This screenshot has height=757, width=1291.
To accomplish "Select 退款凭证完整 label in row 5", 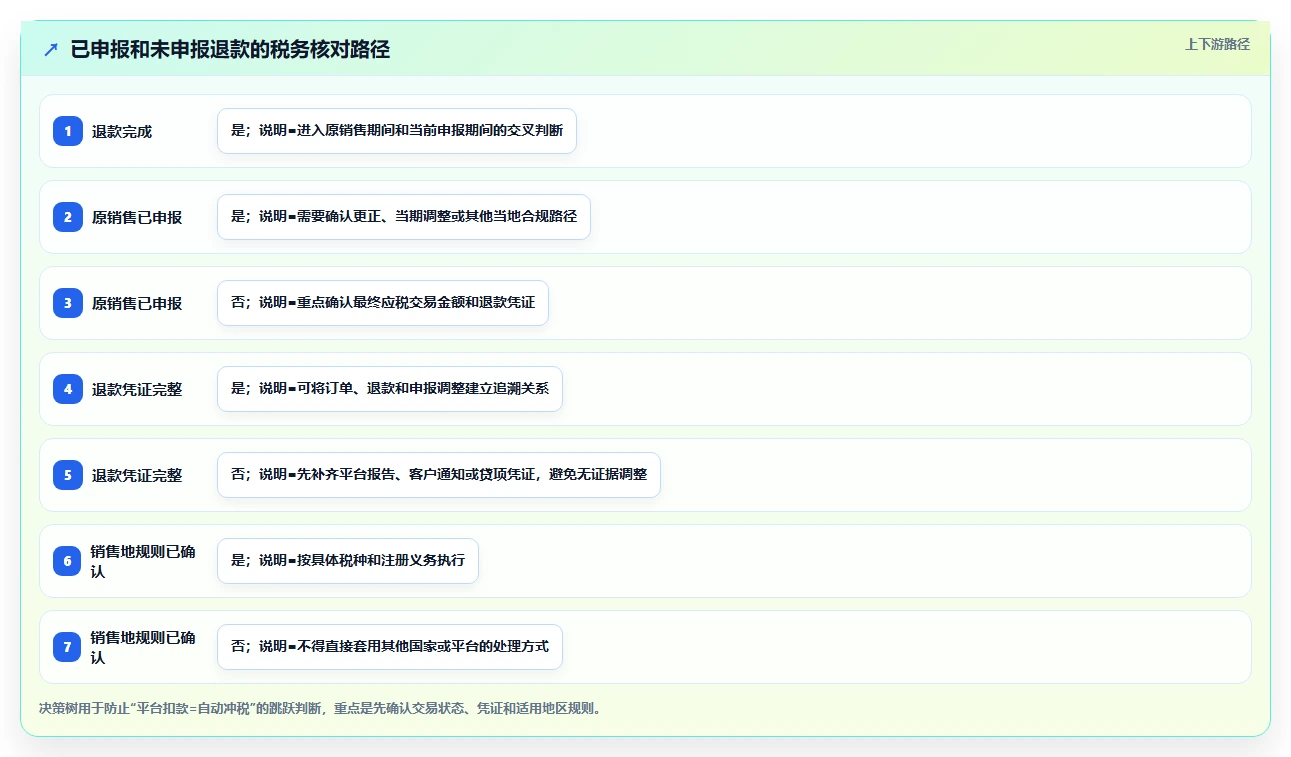I will pos(137,475).
